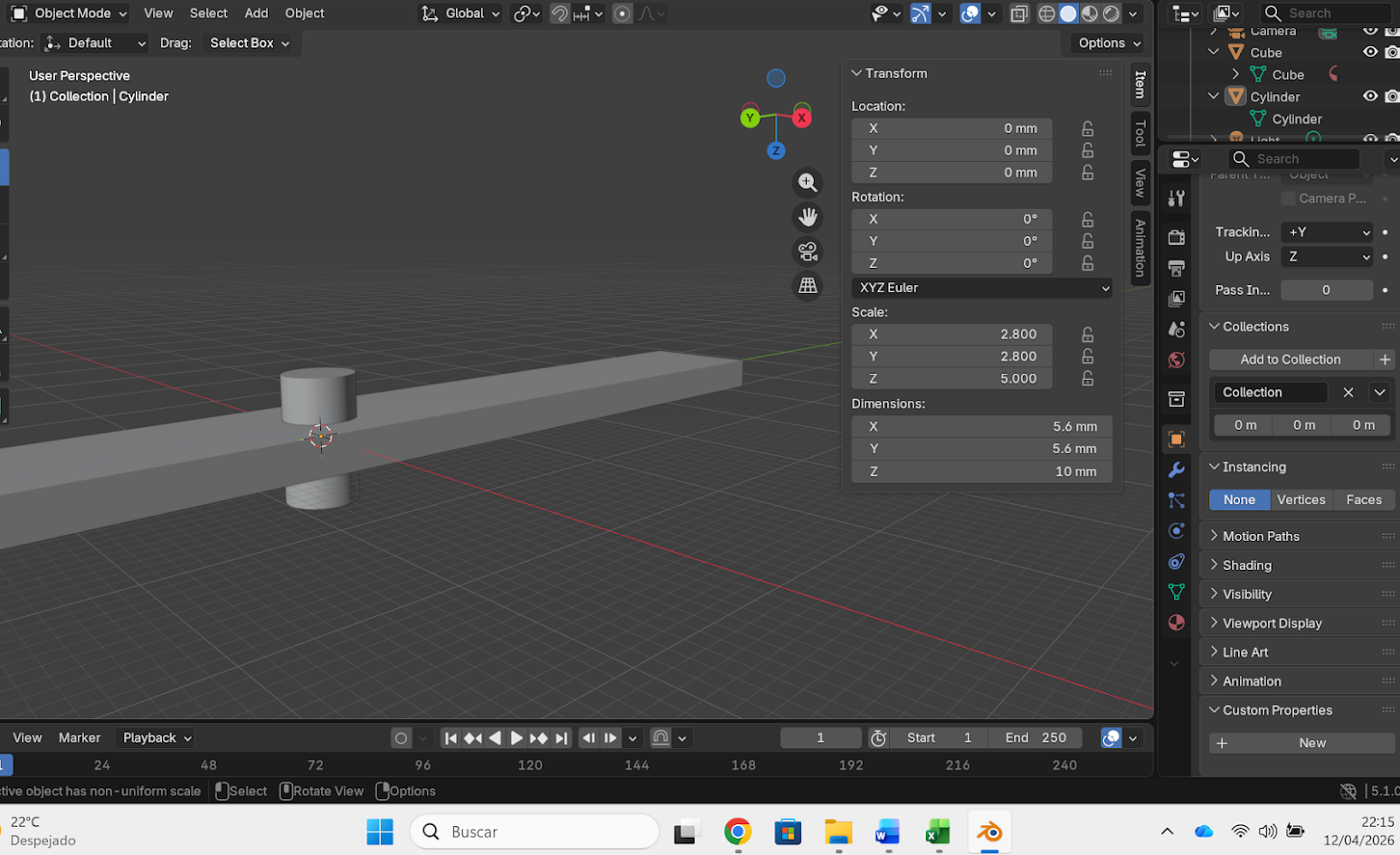Viewport: 1400px width, 855px height.
Task: Open the XYZ Euler rotation mode dropdown
Action: coord(982,288)
